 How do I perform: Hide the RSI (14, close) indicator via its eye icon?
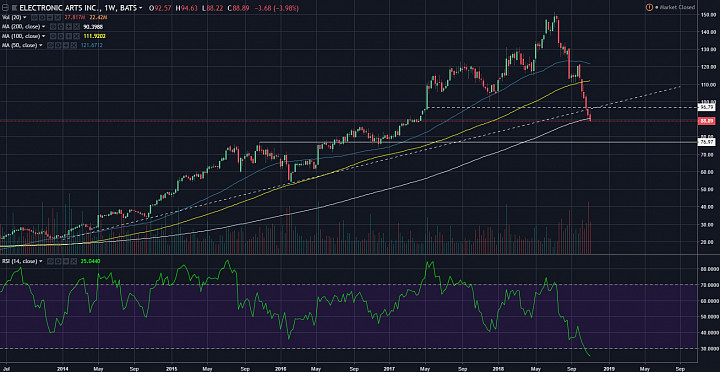(51, 261)
